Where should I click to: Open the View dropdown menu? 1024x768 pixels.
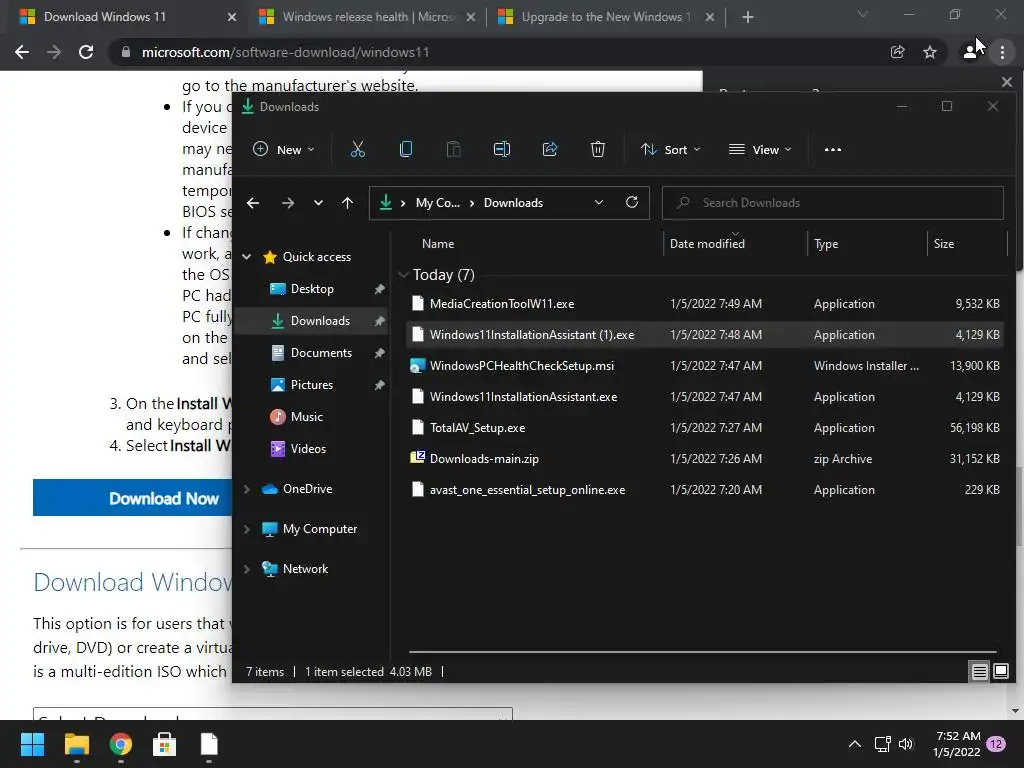tap(760, 150)
